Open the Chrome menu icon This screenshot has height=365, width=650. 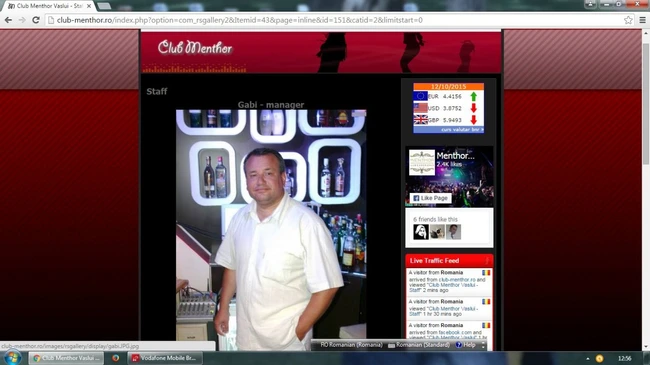click(x=642, y=20)
